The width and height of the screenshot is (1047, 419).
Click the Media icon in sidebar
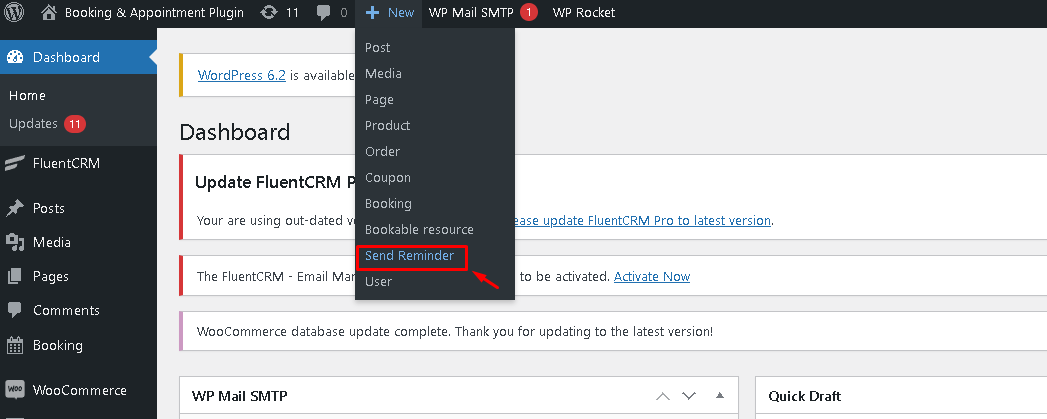[x=15, y=243]
